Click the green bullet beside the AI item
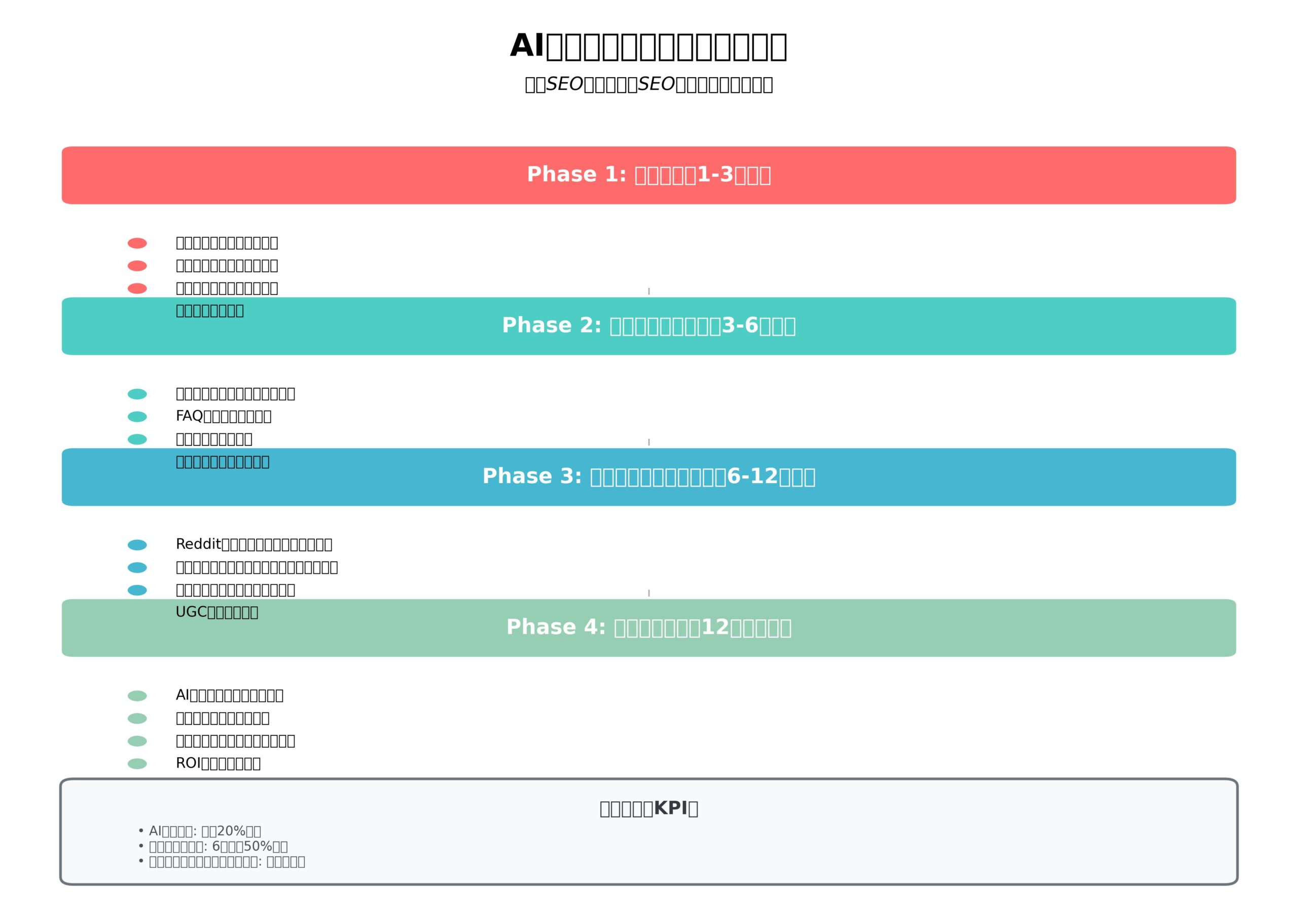The height and width of the screenshot is (924, 1298). tap(137, 696)
